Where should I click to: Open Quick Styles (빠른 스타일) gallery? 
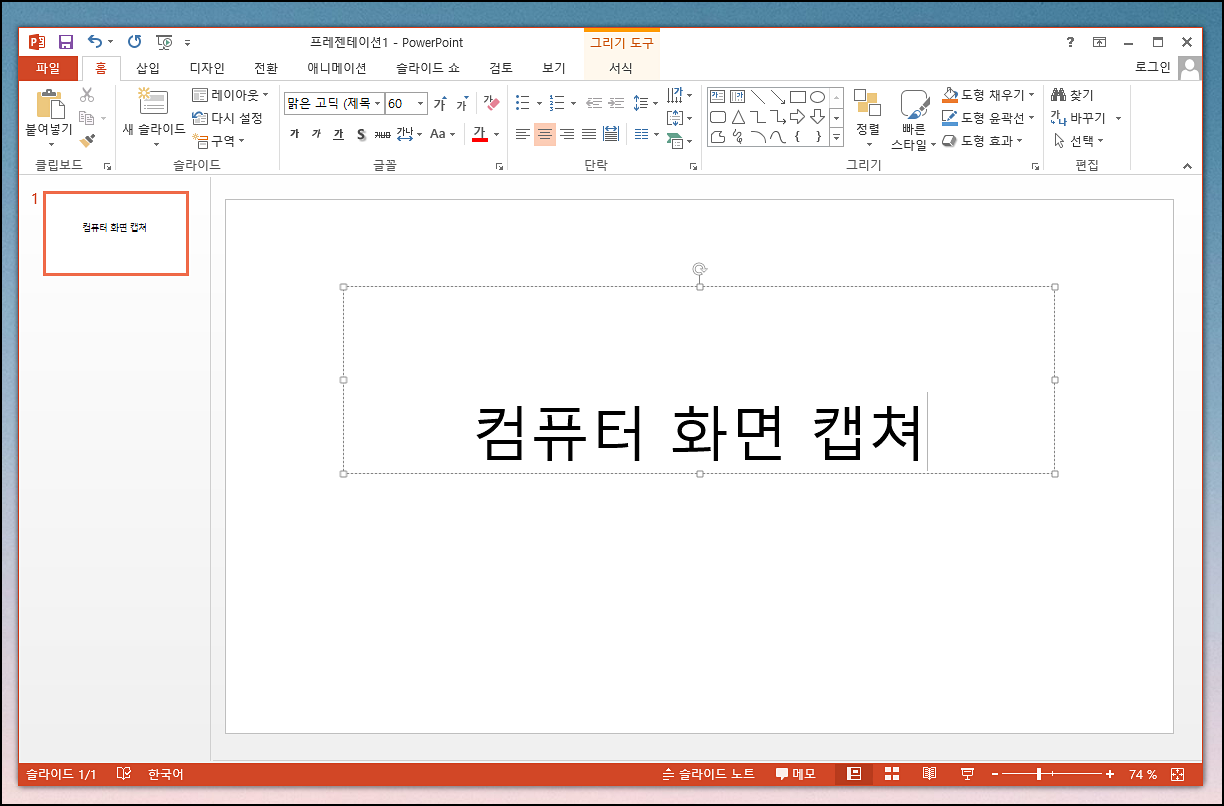[914, 120]
